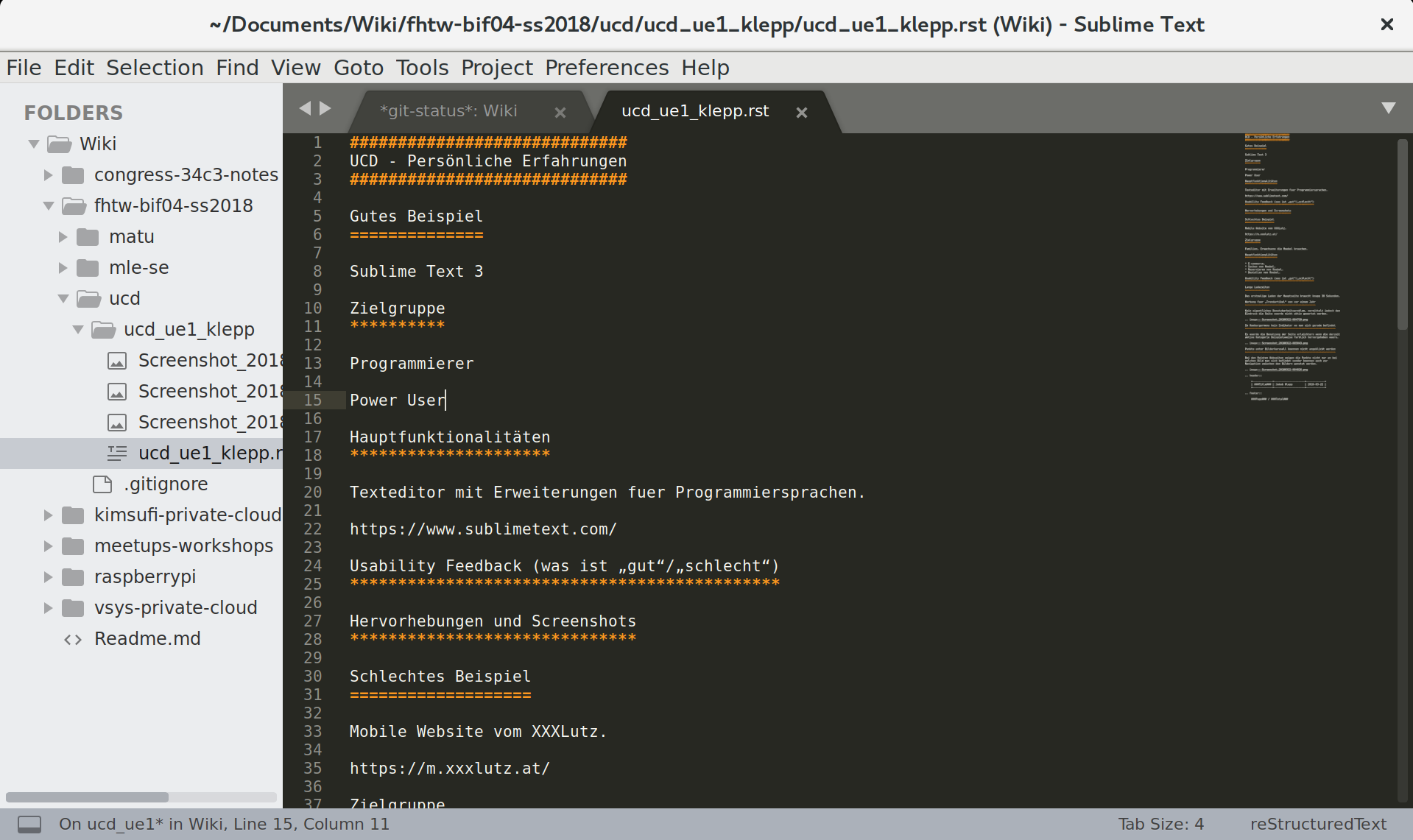The width and height of the screenshot is (1413, 840).
Task: Change Tab Size: 4 setting
Action: pyautogui.click(x=1160, y=824)
